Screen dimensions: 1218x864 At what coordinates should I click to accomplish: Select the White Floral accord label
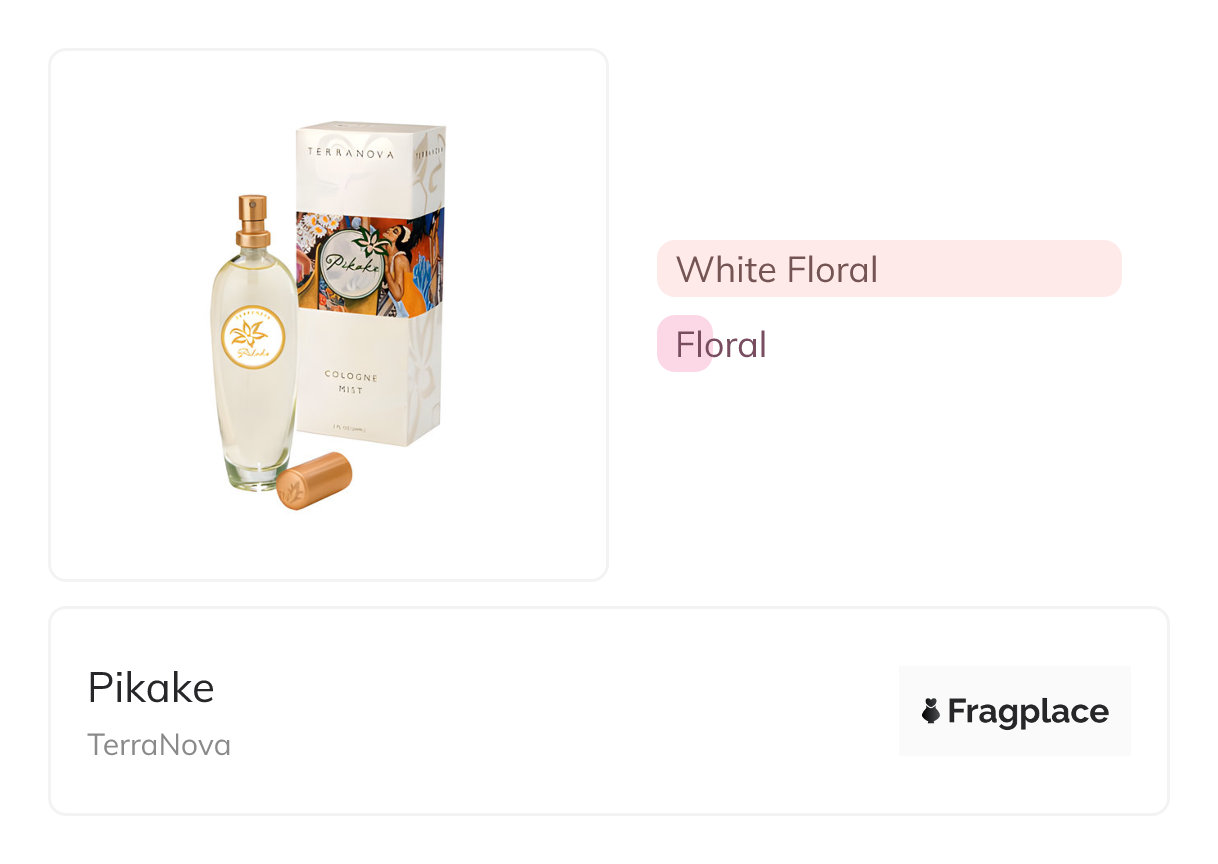coord(776,269)
